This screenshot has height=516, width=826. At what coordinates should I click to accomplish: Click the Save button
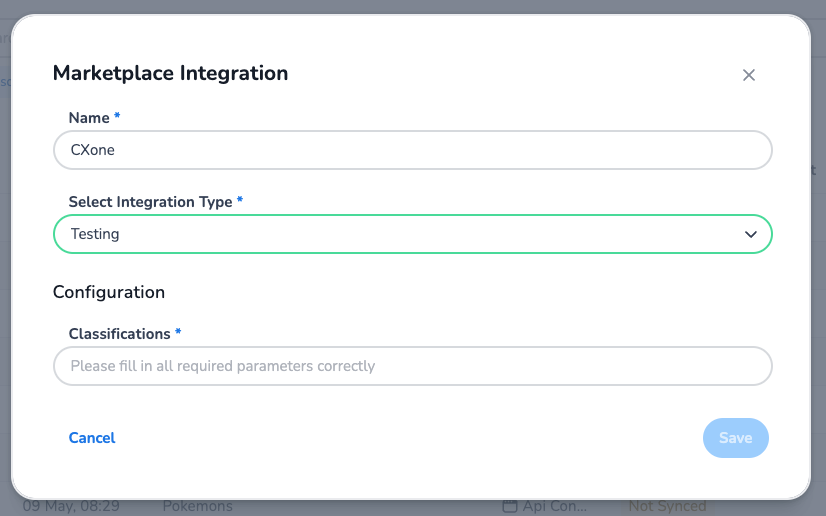click(735, 438)
